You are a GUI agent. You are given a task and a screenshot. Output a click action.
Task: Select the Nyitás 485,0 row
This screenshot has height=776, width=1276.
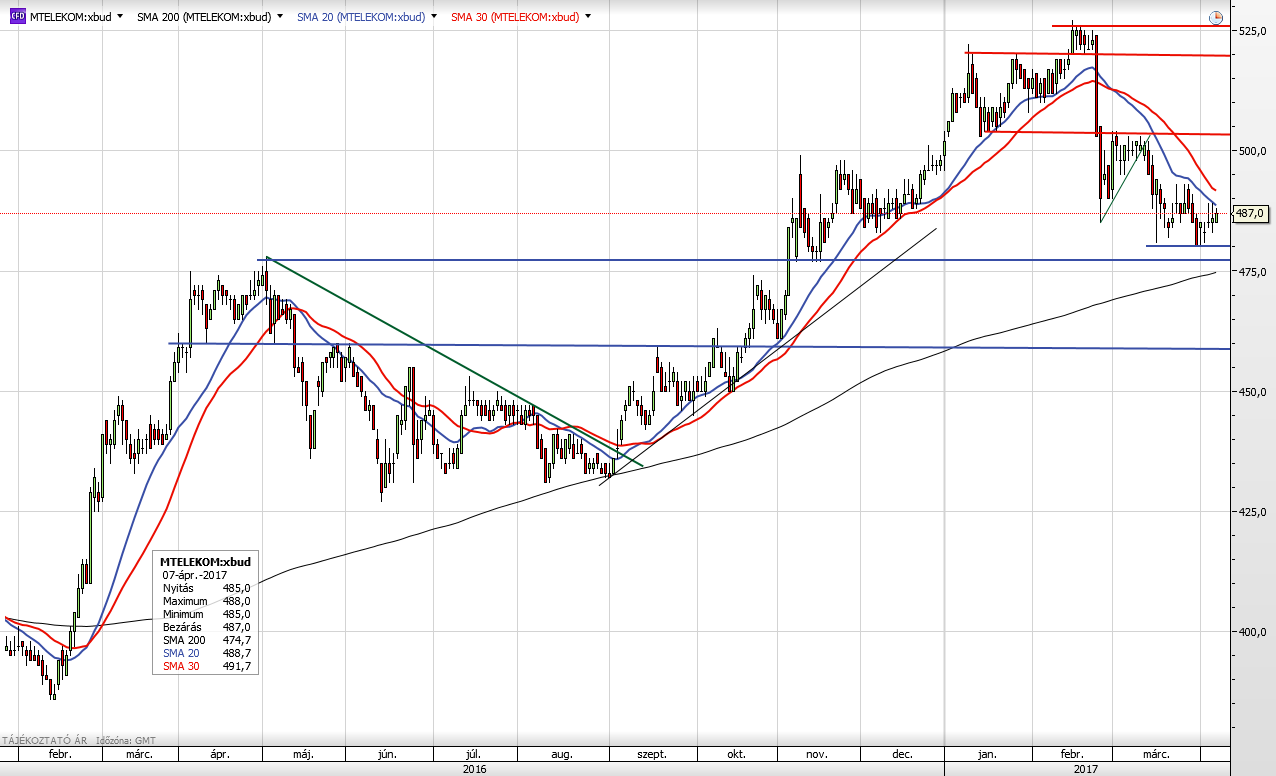[206, 588]
